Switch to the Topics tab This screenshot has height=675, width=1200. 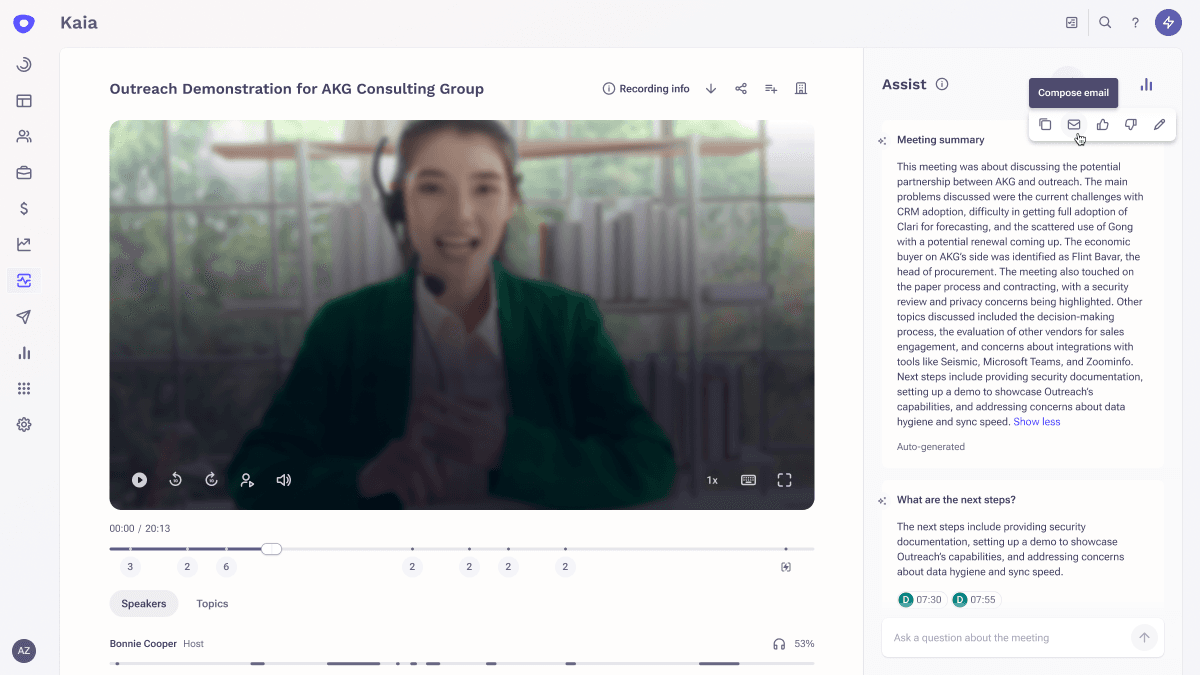[212, 603]
